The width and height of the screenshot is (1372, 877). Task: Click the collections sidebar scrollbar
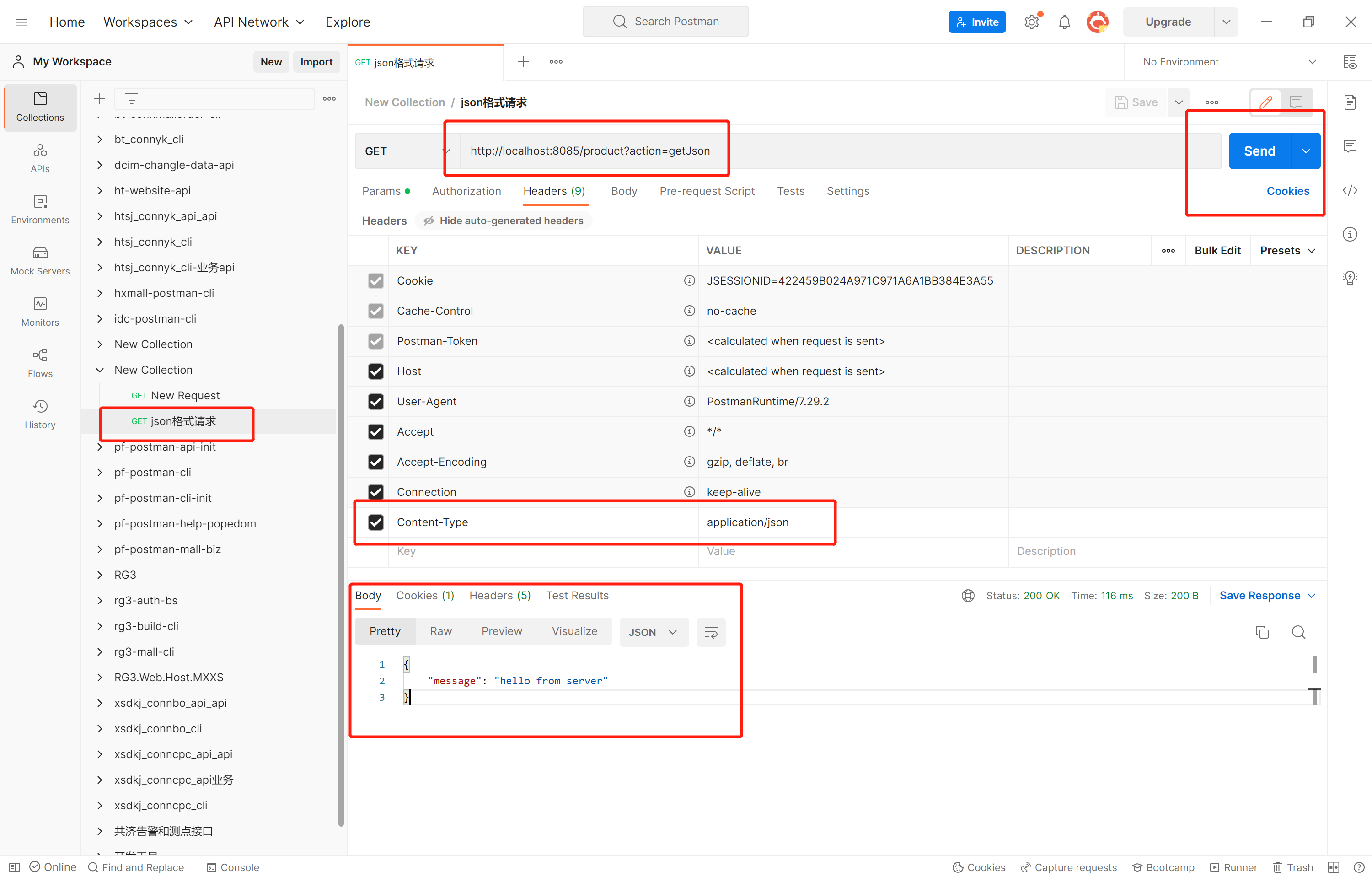[341, 576]
